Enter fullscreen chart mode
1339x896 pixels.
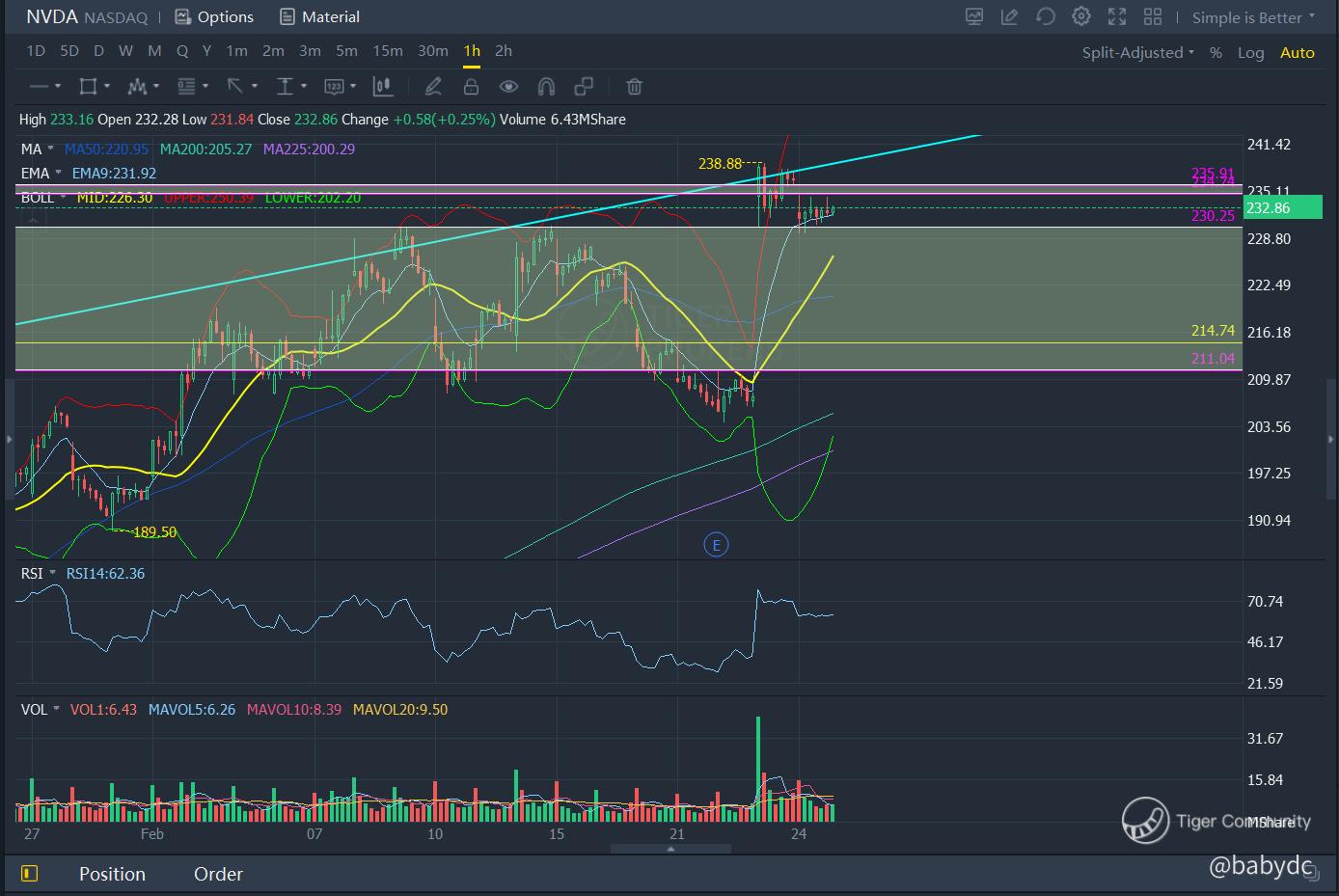1117,16
